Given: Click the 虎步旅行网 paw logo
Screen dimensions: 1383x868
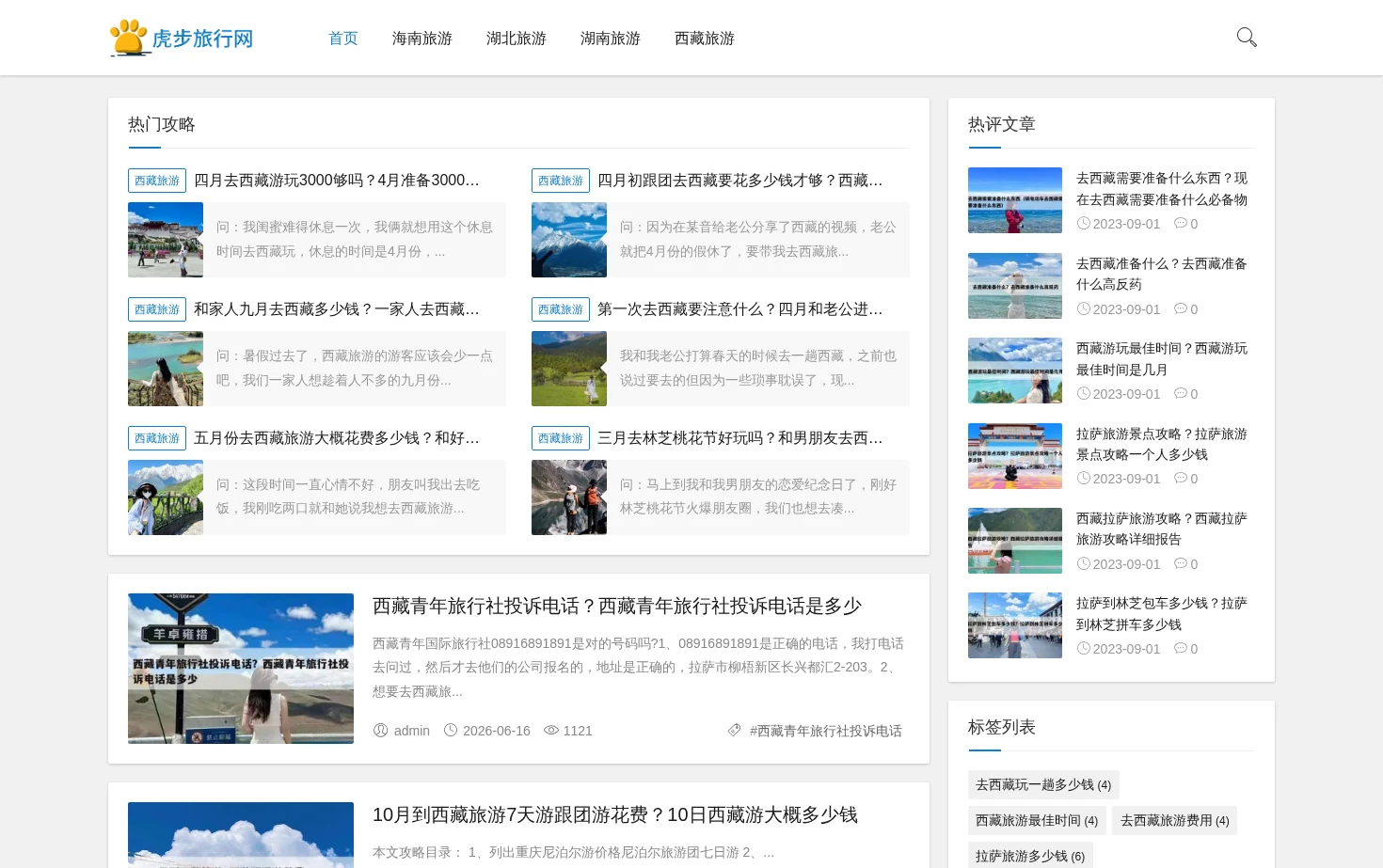Looking at the screenshot, I should tap(182, 38).
